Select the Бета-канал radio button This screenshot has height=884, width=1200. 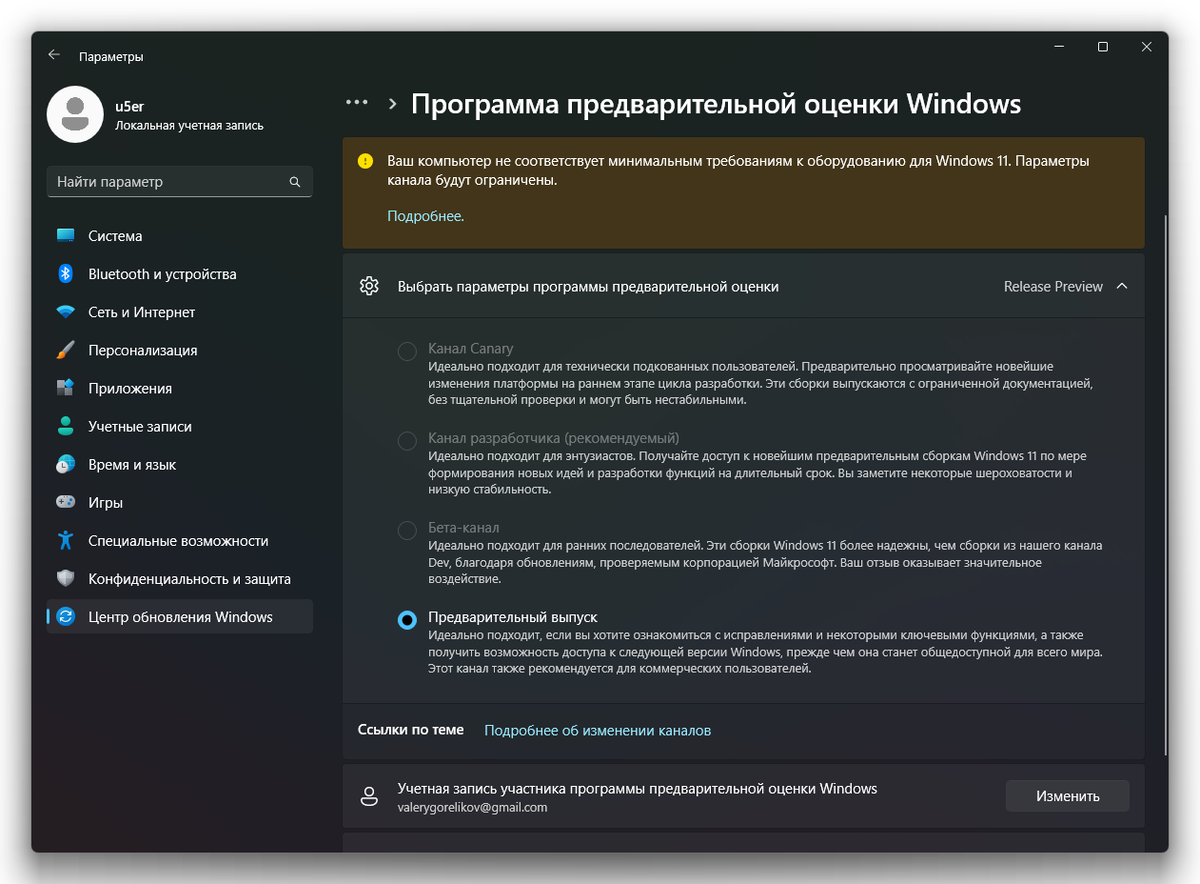coord(407,530)
